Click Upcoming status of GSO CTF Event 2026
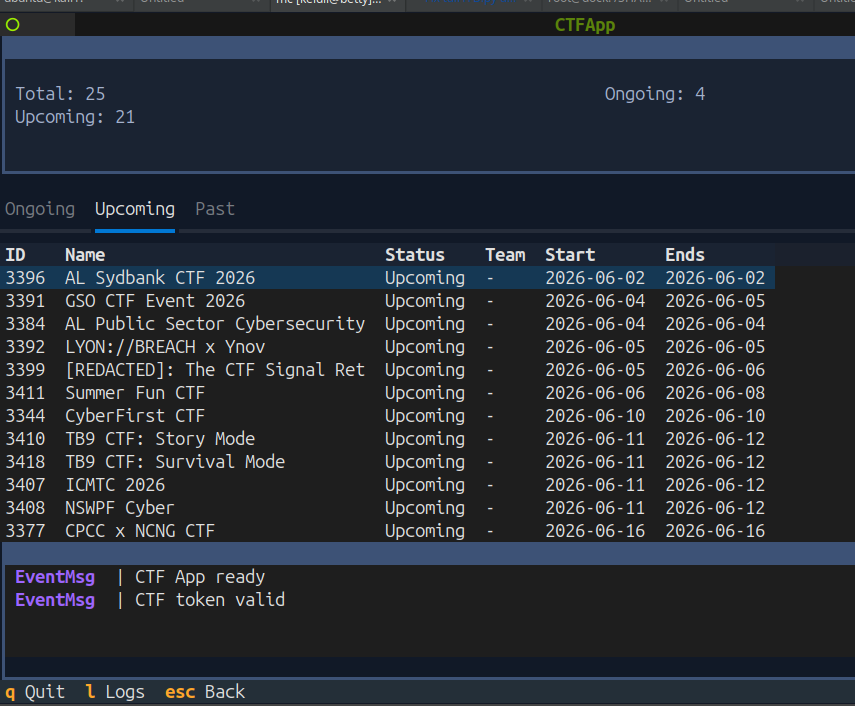This screenshot has width=855, height=706. [425, 301]
